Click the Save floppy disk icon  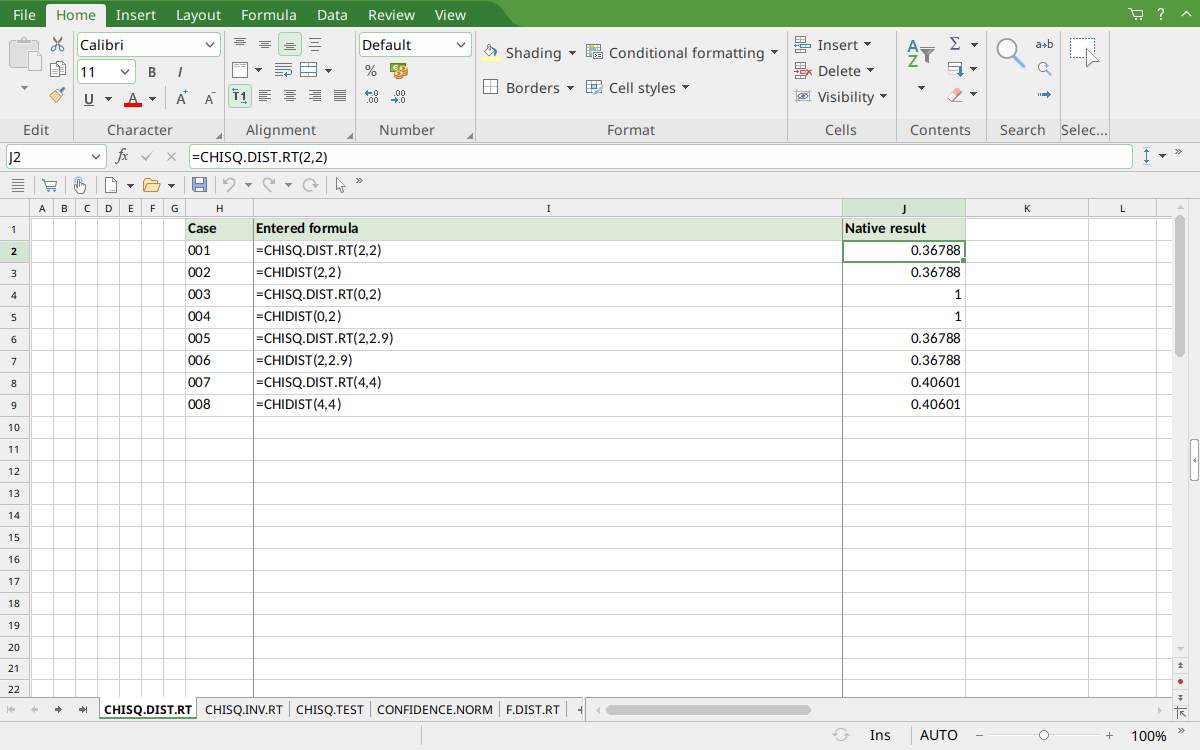click(199, 185)
